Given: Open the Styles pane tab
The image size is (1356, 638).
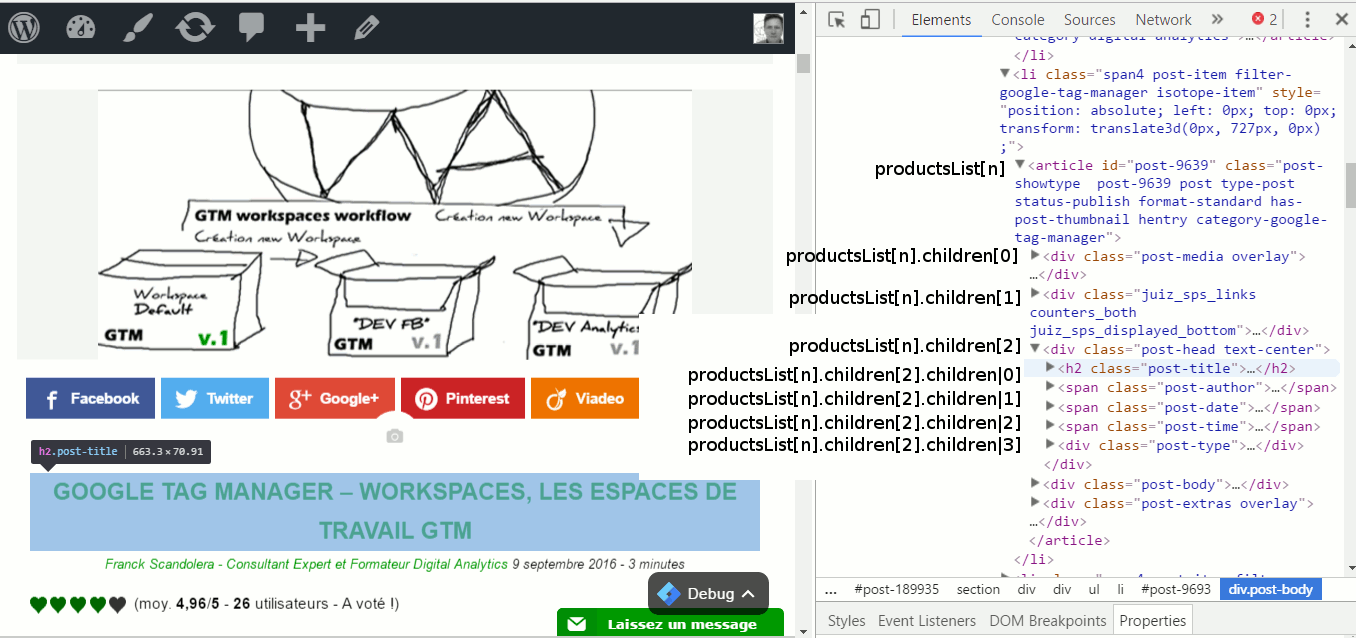Looking at the screenshot, I should (x=846, y=620).
